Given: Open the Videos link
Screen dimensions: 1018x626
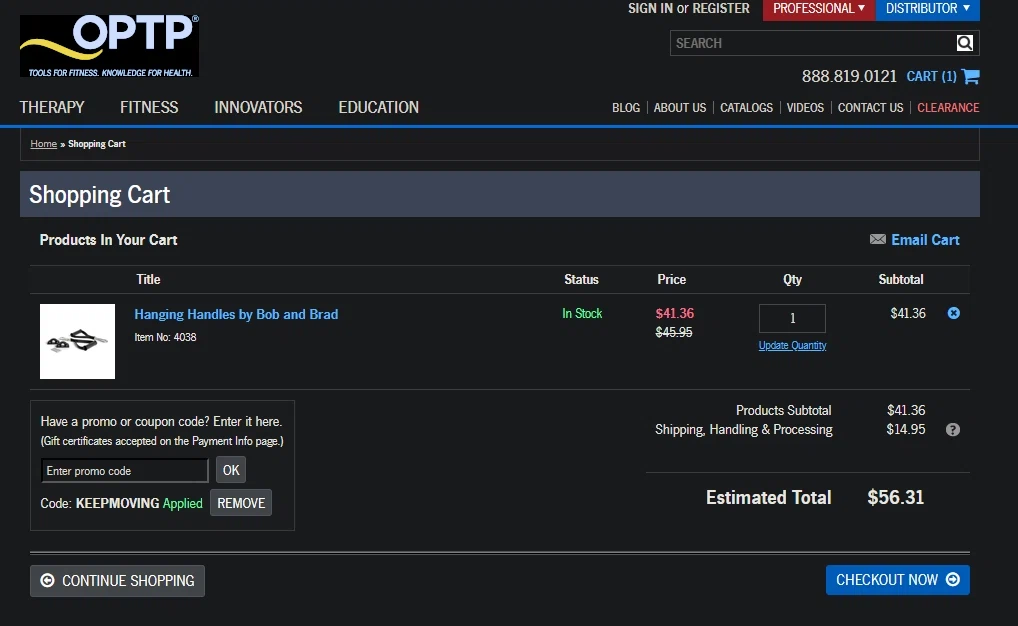Looking at the screenshot, I should [805, 108].
